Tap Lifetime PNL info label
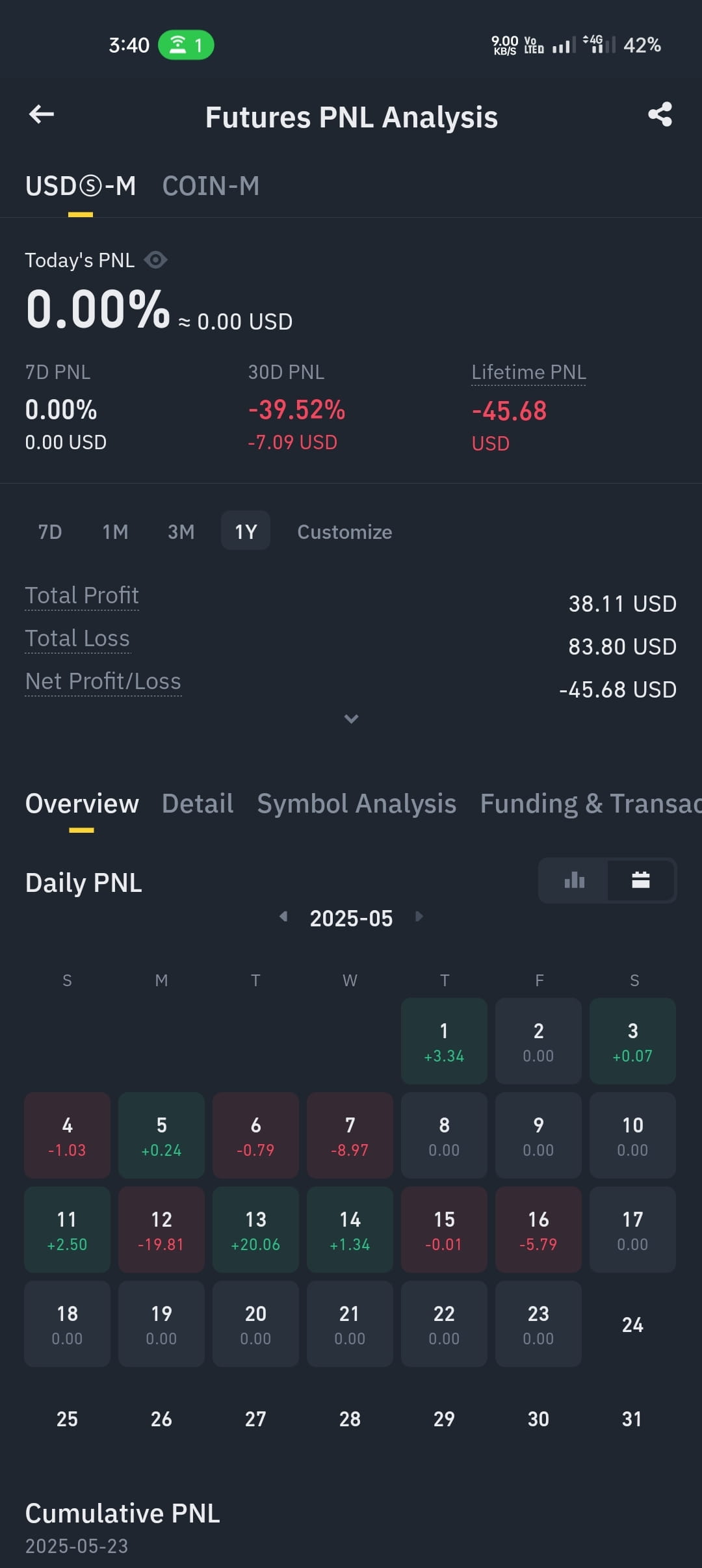The height and width of the screenshot is (1568, 702). [528, 372]
